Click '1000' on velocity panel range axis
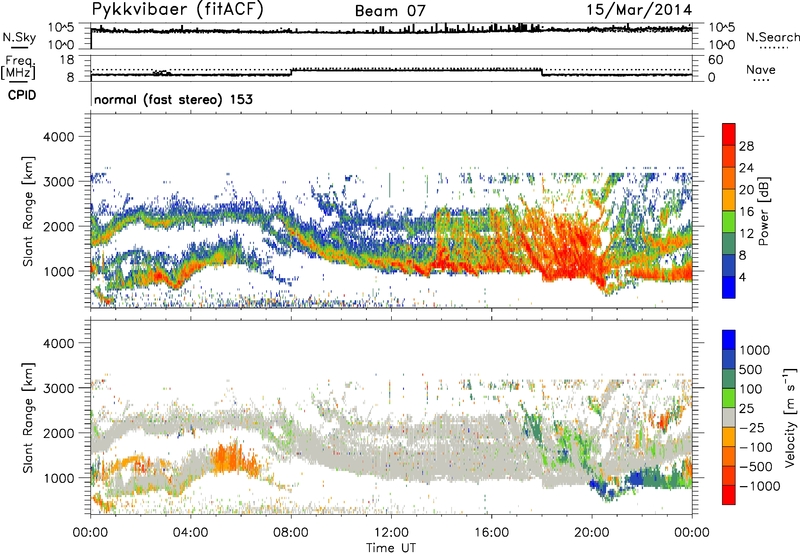Viewport: 800px width, 554px height. 59,478
